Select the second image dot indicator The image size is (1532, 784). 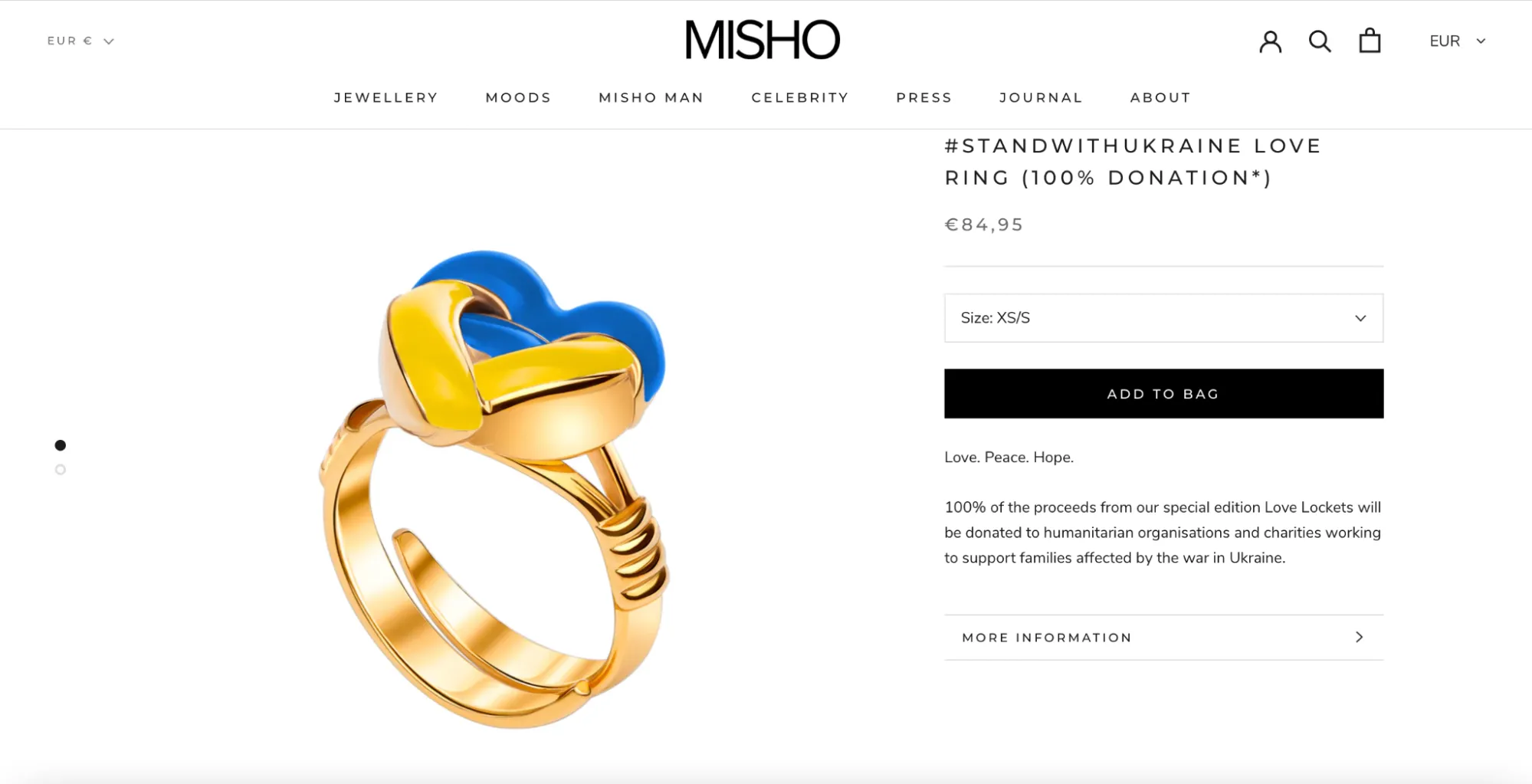coord(61,470)
